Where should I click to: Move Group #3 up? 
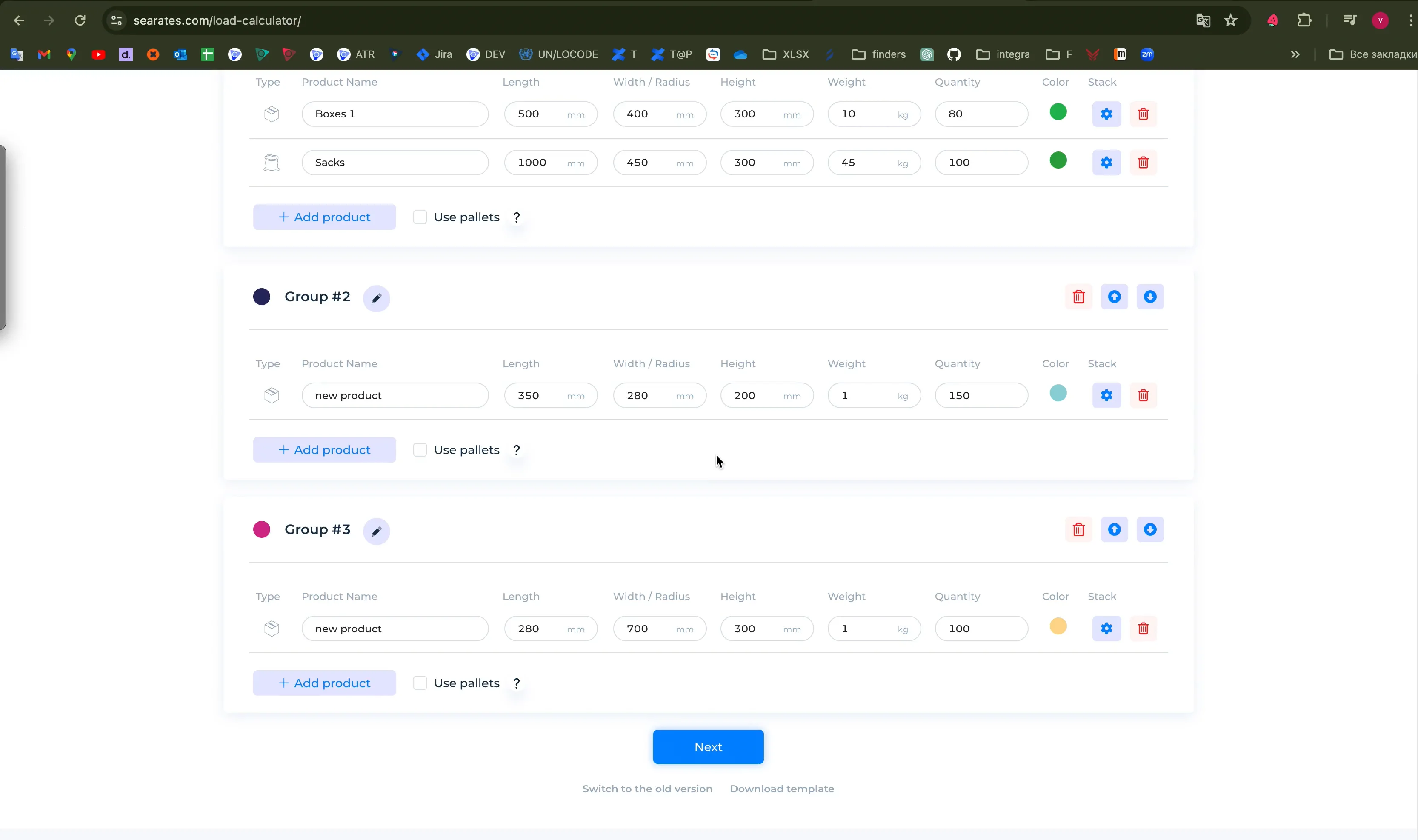point(1114,529)
